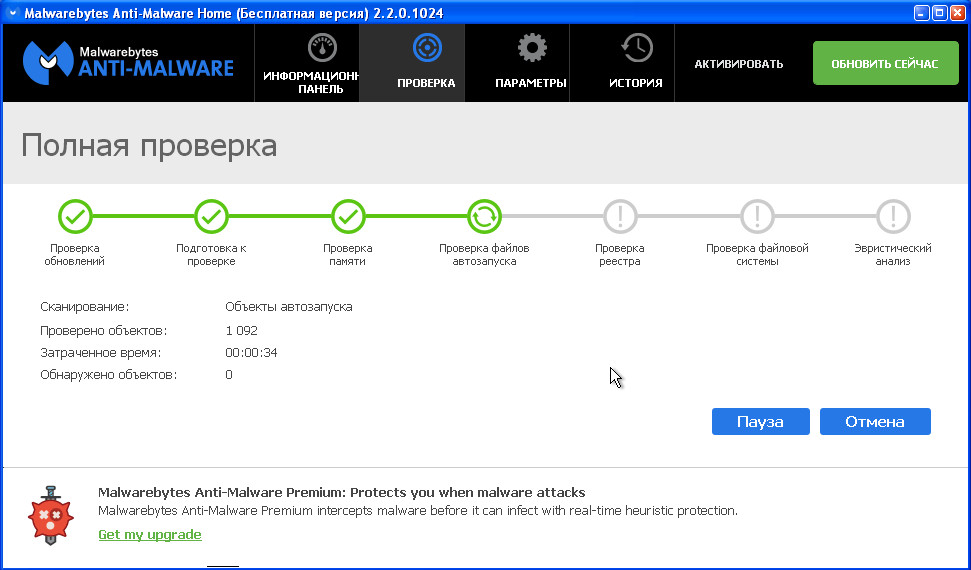
Task: Click the green checkmark for update check
Action: pos(75,215)
